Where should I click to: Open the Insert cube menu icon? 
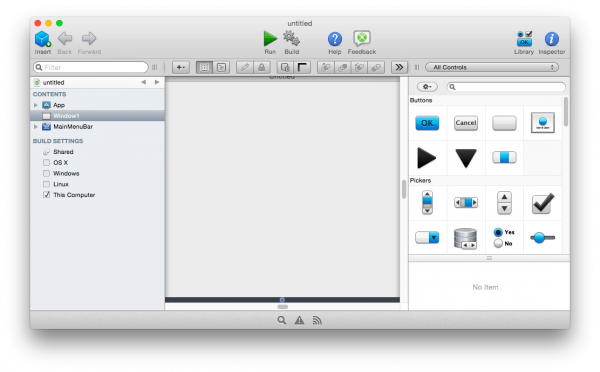(x=42, y=39)
